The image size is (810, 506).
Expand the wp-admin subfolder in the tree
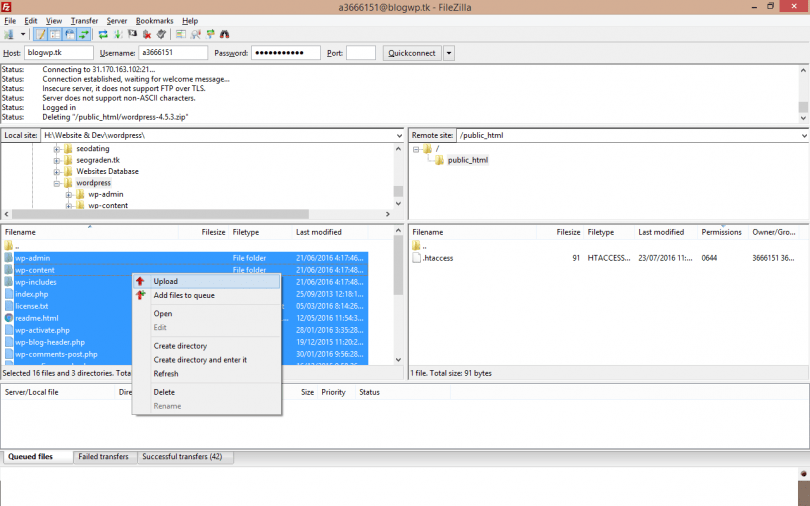(x=69, y=195)
